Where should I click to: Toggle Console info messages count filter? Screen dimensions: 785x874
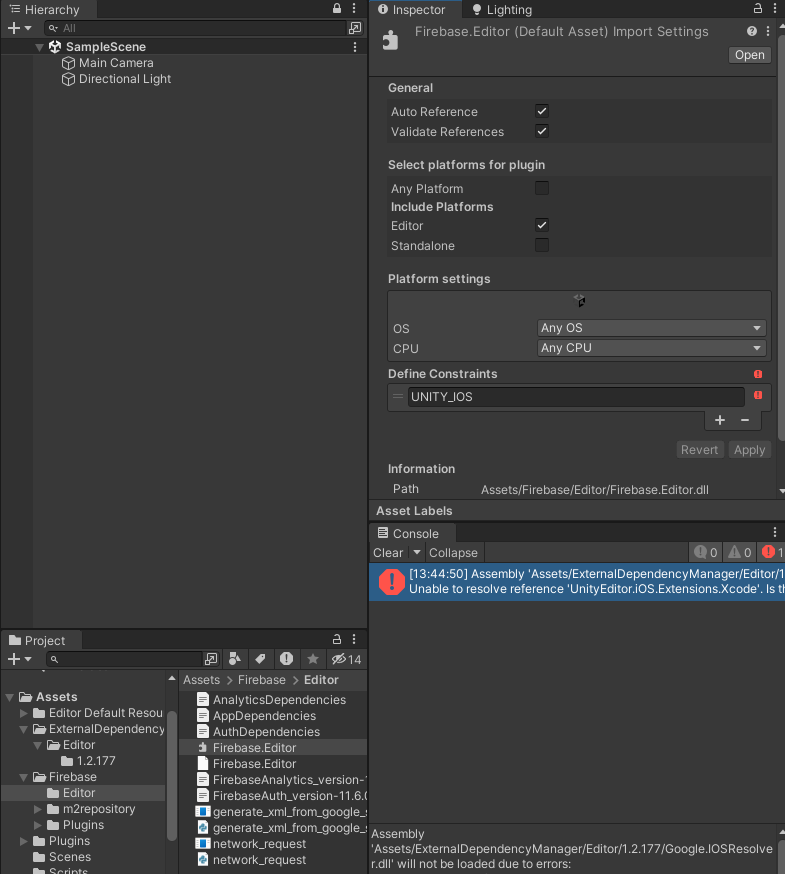point(706,552)
